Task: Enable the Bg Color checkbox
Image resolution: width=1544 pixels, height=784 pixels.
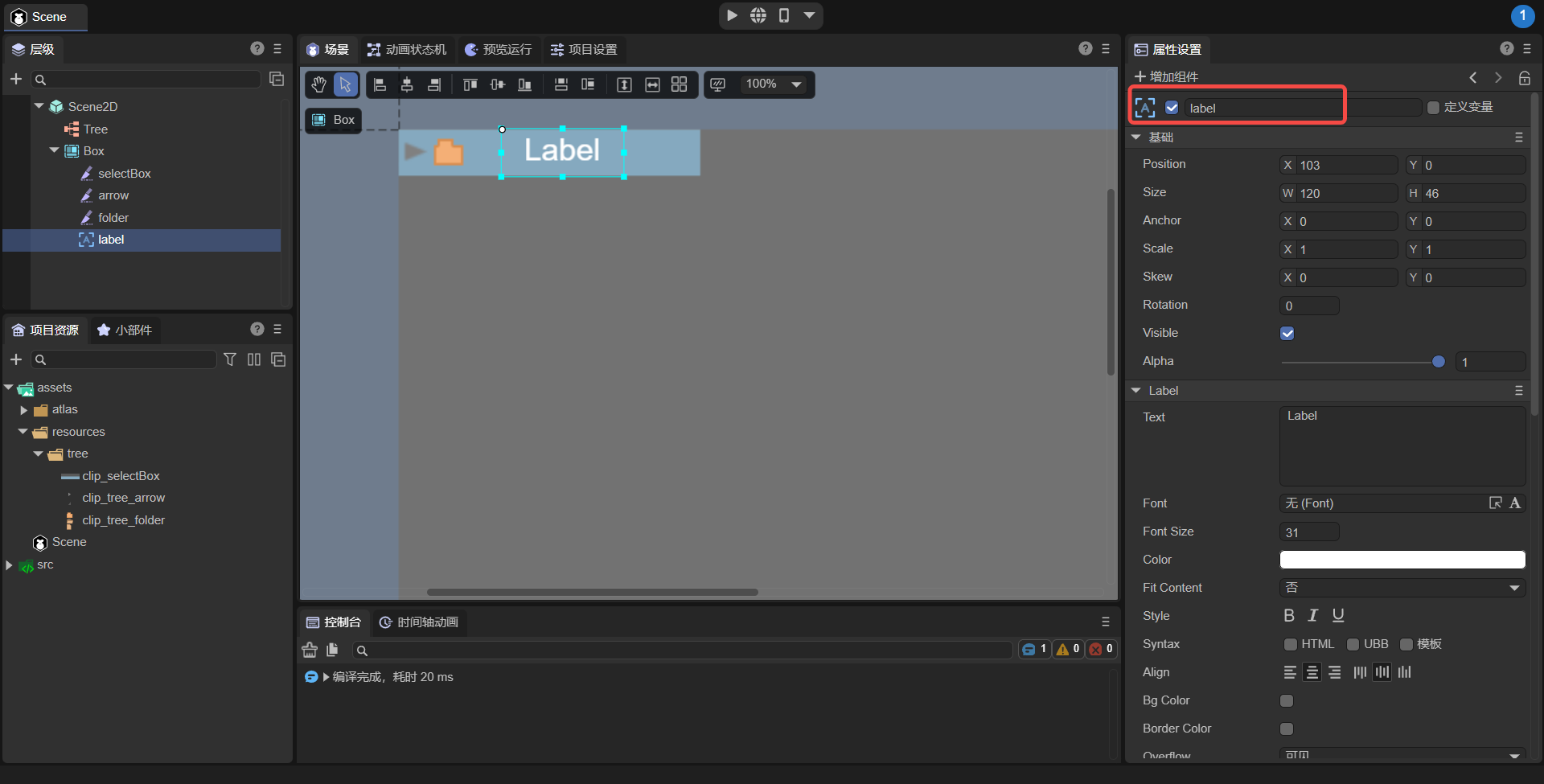Action: point(1287,701)
